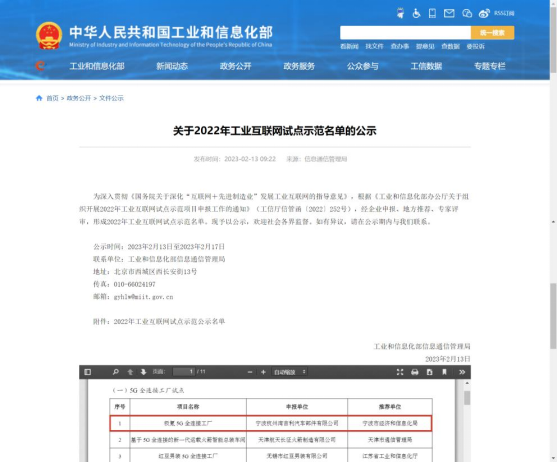The image size is (558, 463).
Task: Open the 新闻动态 menu
Action: pyautogui.click(x=172, y=66)
